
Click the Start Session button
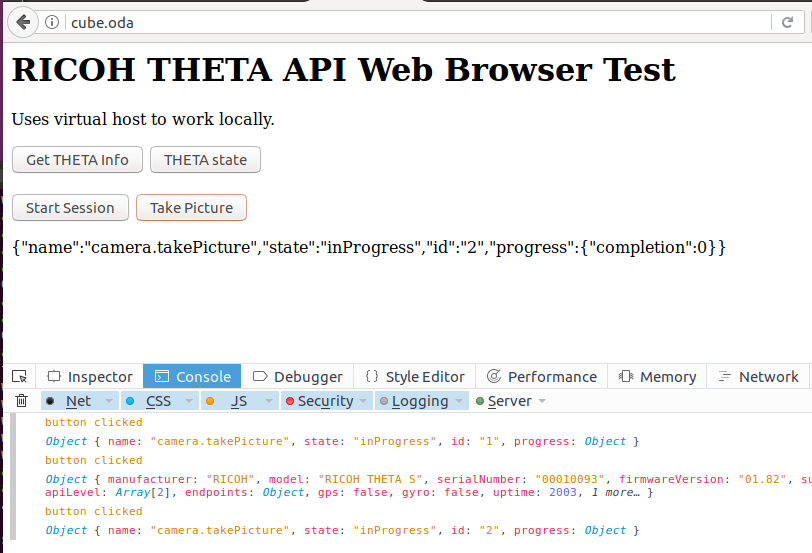click(x=70, y=208)
